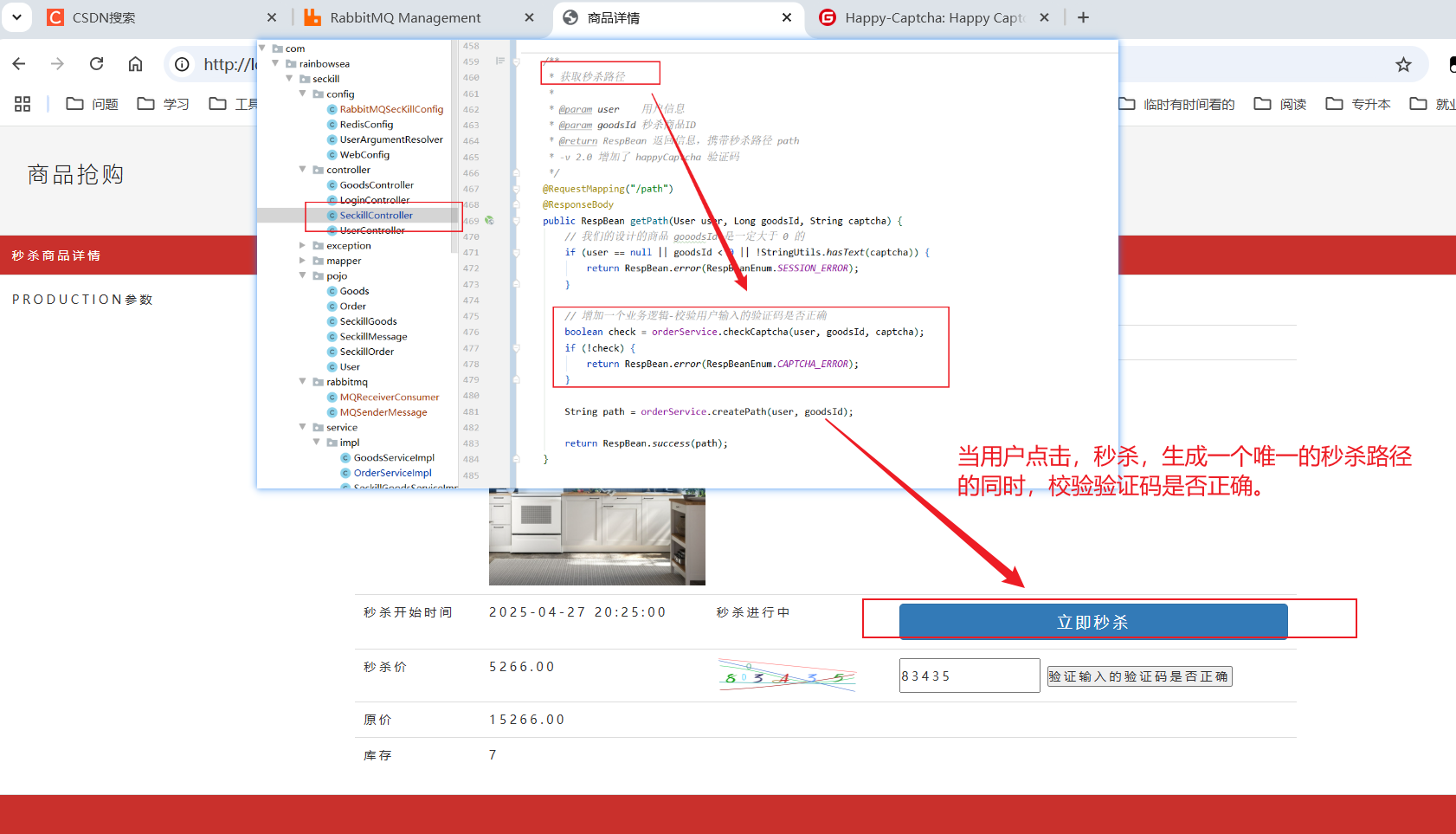Open SeckillMessage class
The width and height of the screenshot is (1456, 834).
click(367, 336)
